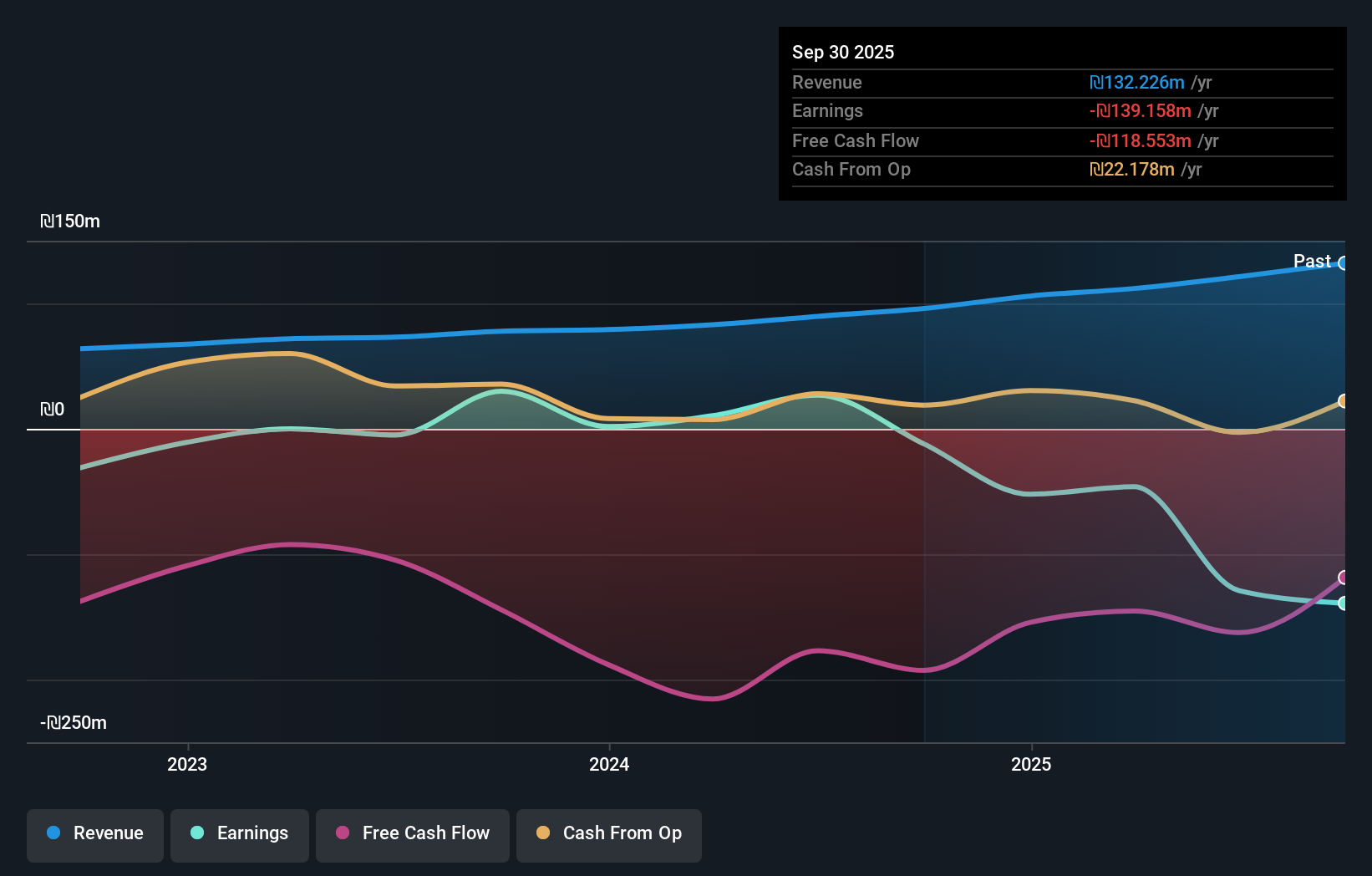Viewport: 1372px width, 876px height.
Task: Click the yellow Cash From Op legend dot
Action: pos(543,833)
